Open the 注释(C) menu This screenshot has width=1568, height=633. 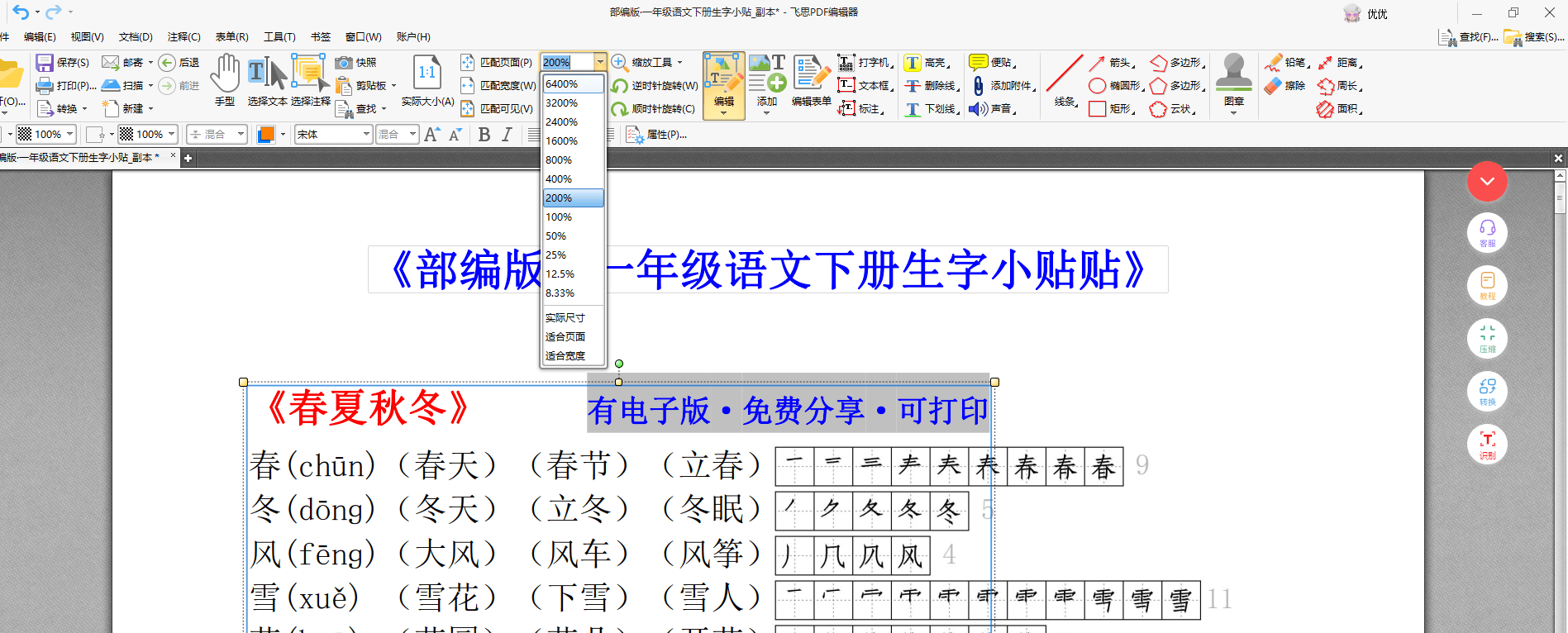pyautogui.click(x=183, y=37)
